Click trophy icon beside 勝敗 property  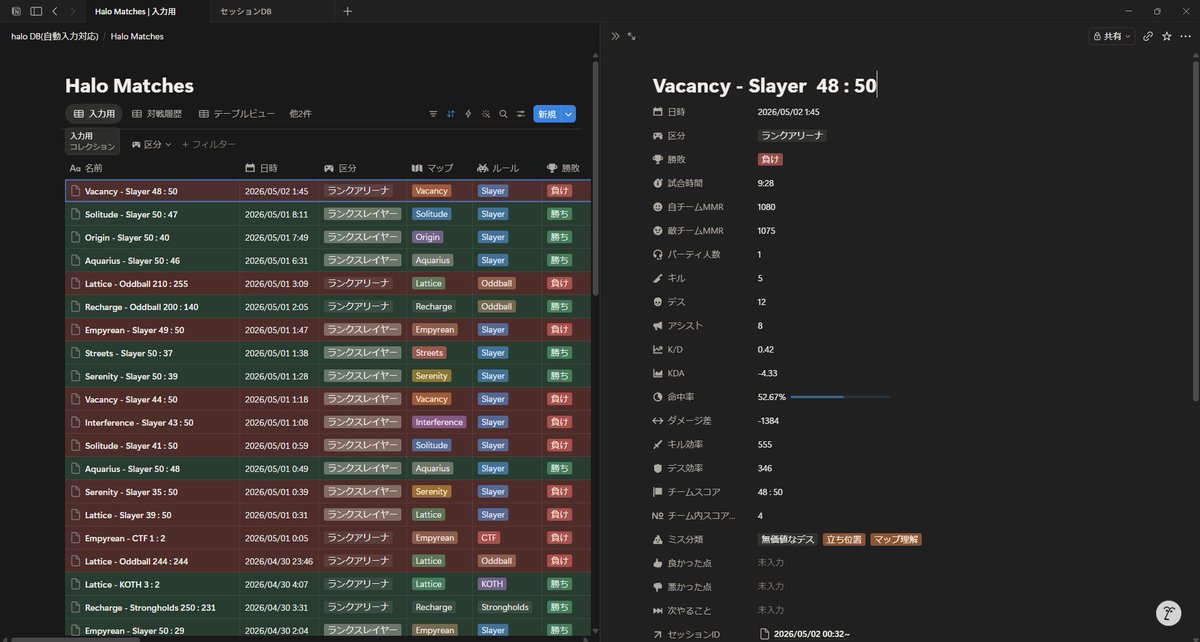pos(658,159)
